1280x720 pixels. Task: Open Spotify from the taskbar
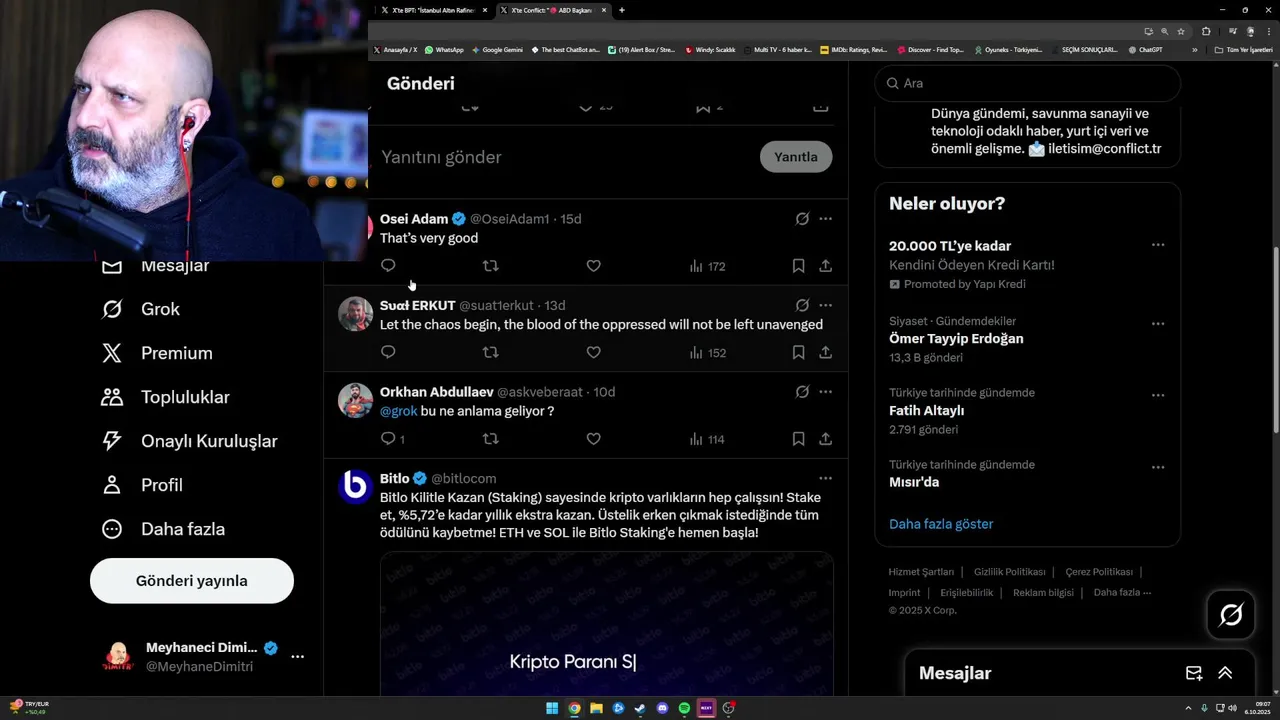(684, 708)
